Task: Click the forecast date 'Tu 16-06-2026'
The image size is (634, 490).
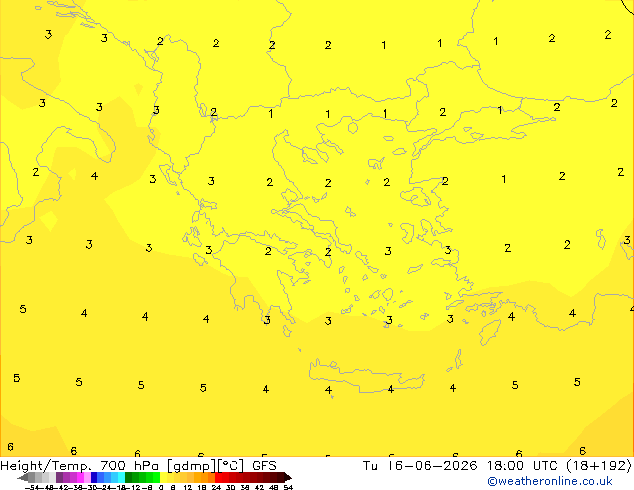Action: (x=420, y=466)
